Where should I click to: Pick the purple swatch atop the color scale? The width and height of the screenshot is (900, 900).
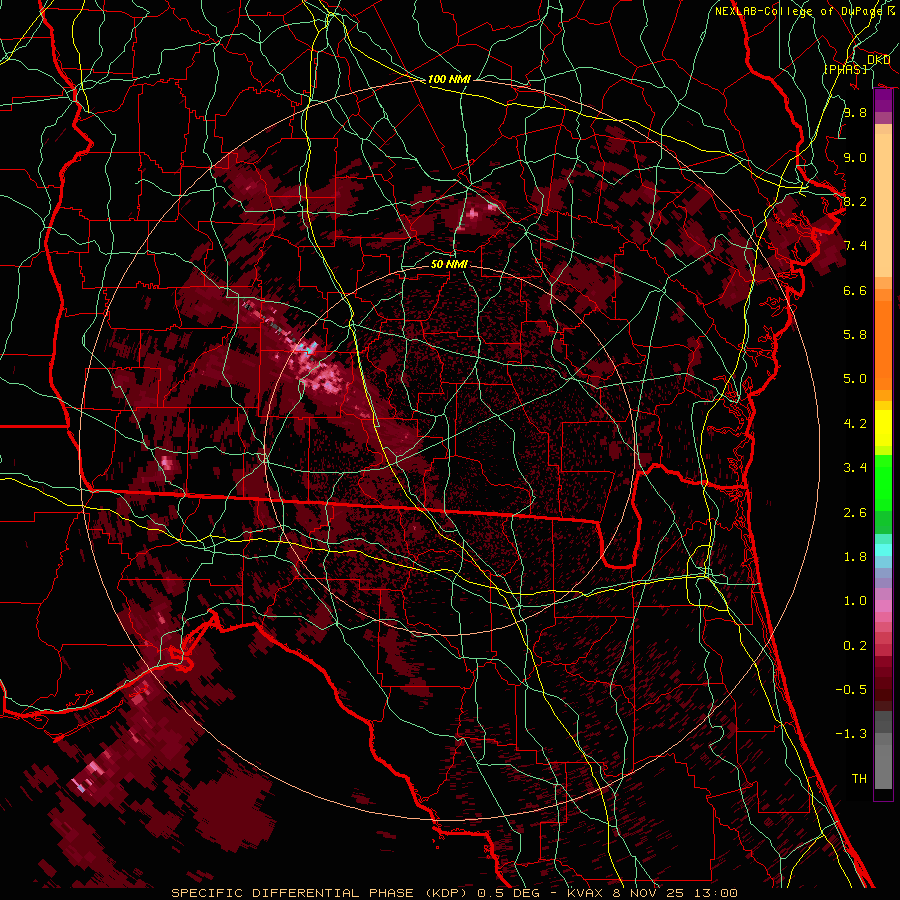point(883,100)
